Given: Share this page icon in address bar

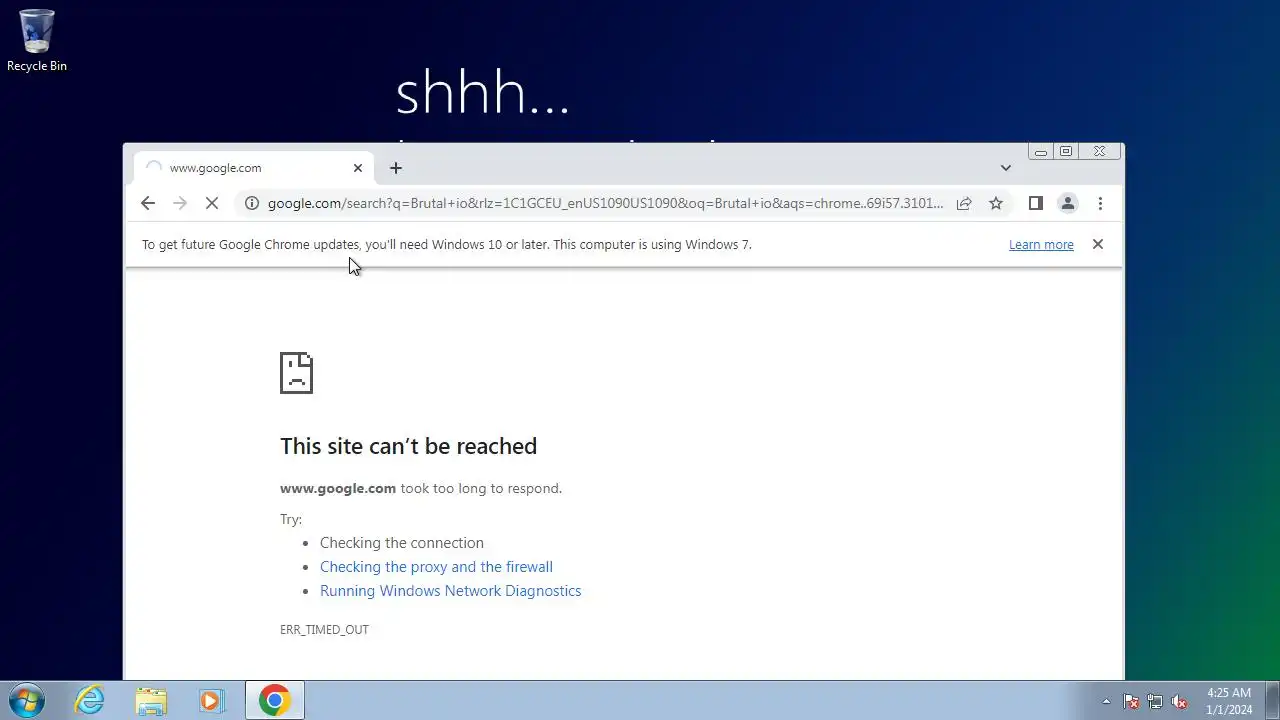Looking at the screenshot, I should click(x=964, y=203).
